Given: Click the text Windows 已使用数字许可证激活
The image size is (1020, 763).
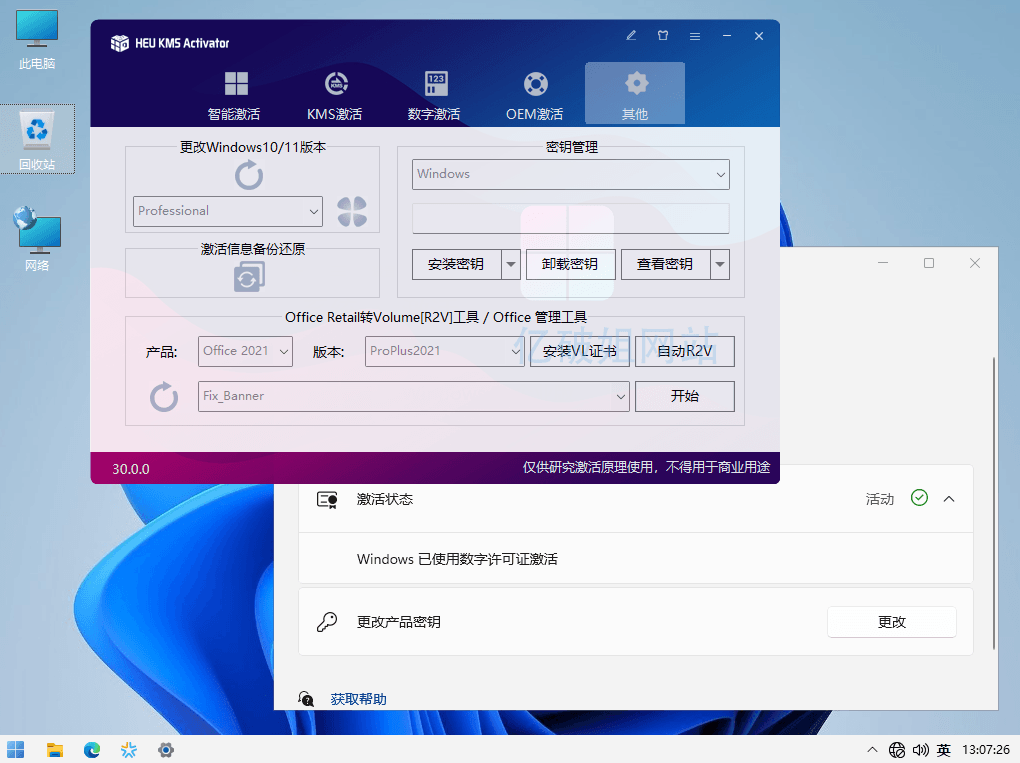Looking at the screenshot, I should coord(457,559).
